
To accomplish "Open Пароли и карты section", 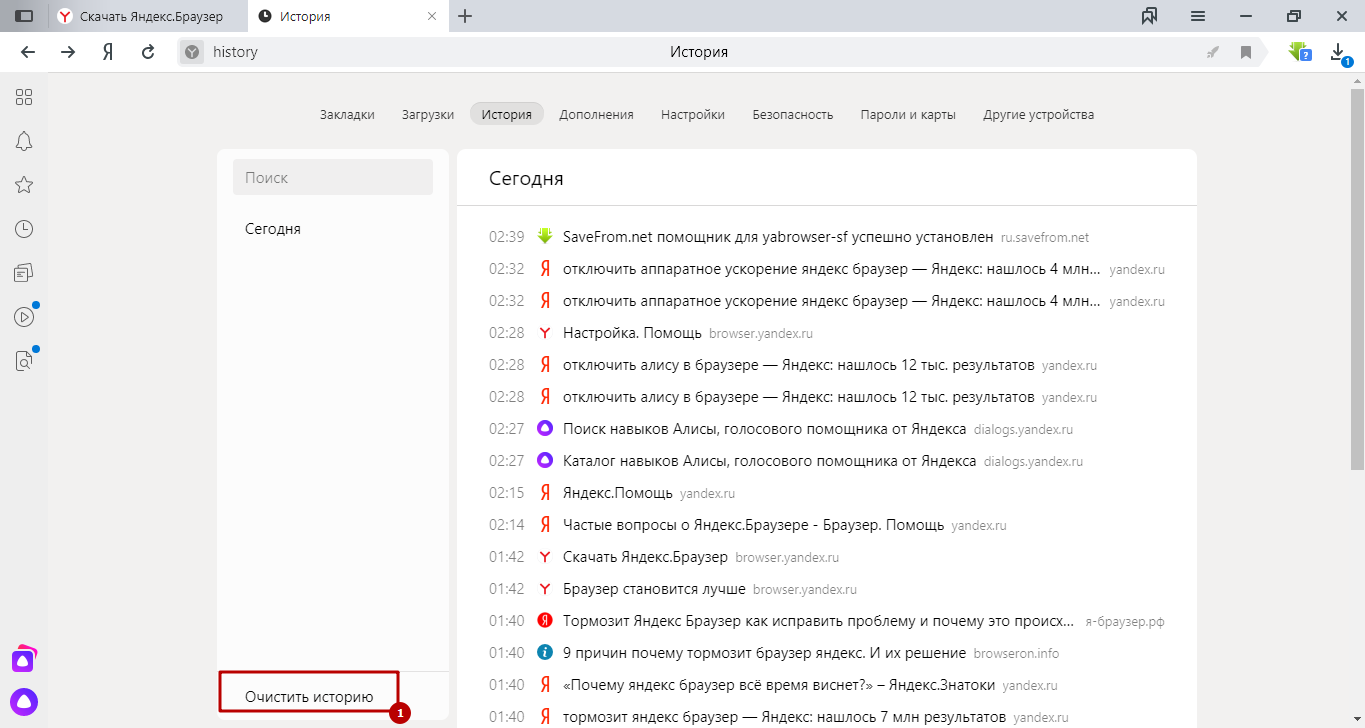I will tap(908, 114).
